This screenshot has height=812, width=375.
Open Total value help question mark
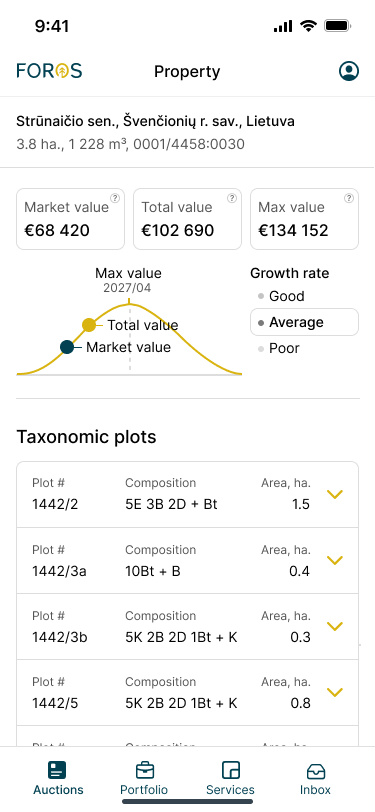pos(232,198)
